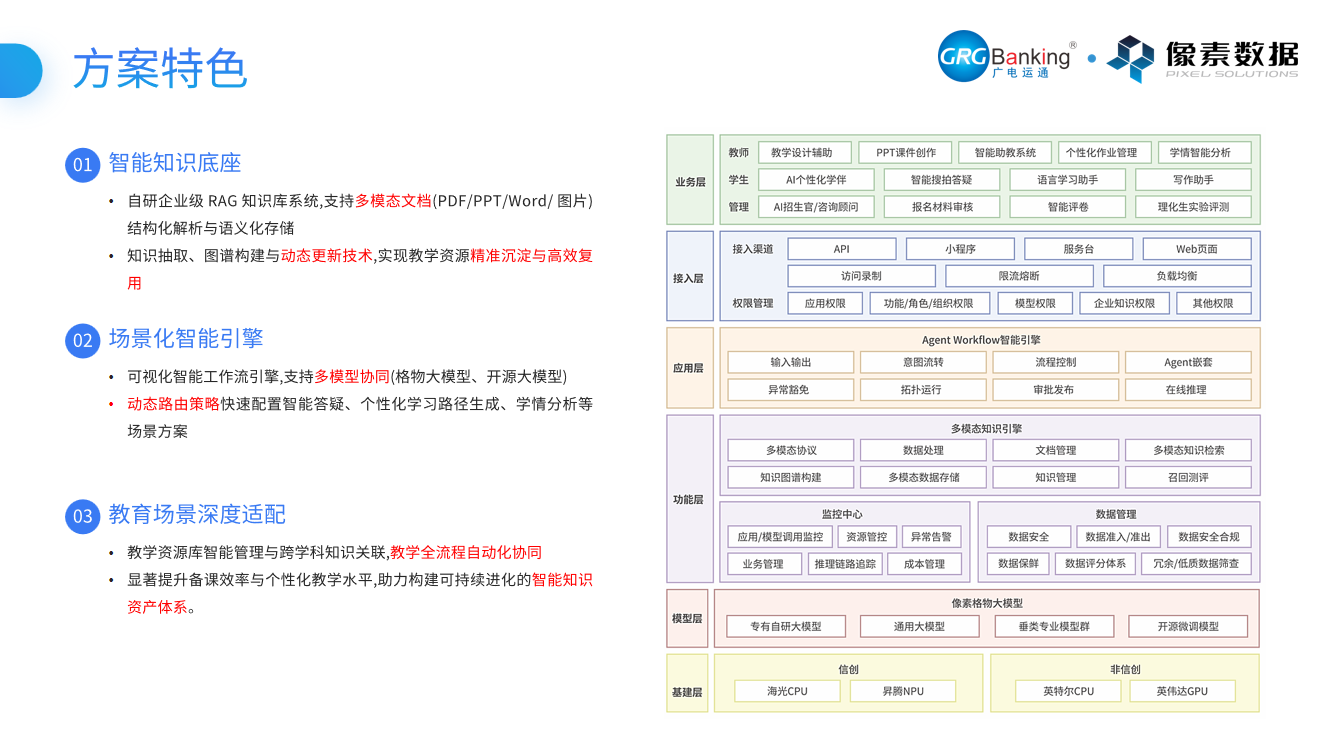Choose the 智能搜拍答疑 box
The width and height of the screenshot is (1321, 742).
point(941,180)
